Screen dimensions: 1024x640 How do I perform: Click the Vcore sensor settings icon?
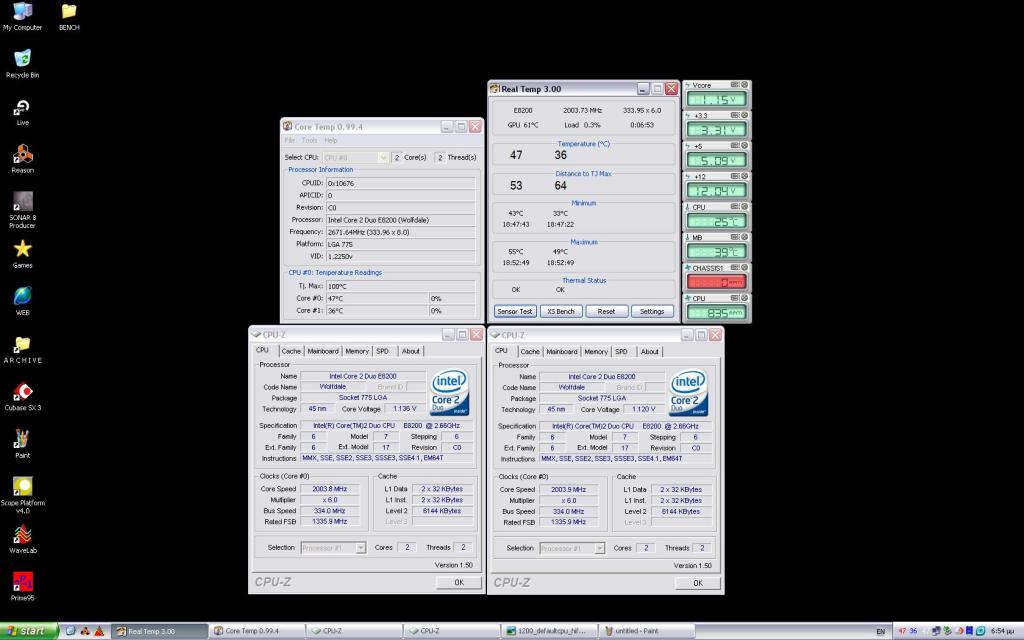pyautogui.click(x=735, y=85)
